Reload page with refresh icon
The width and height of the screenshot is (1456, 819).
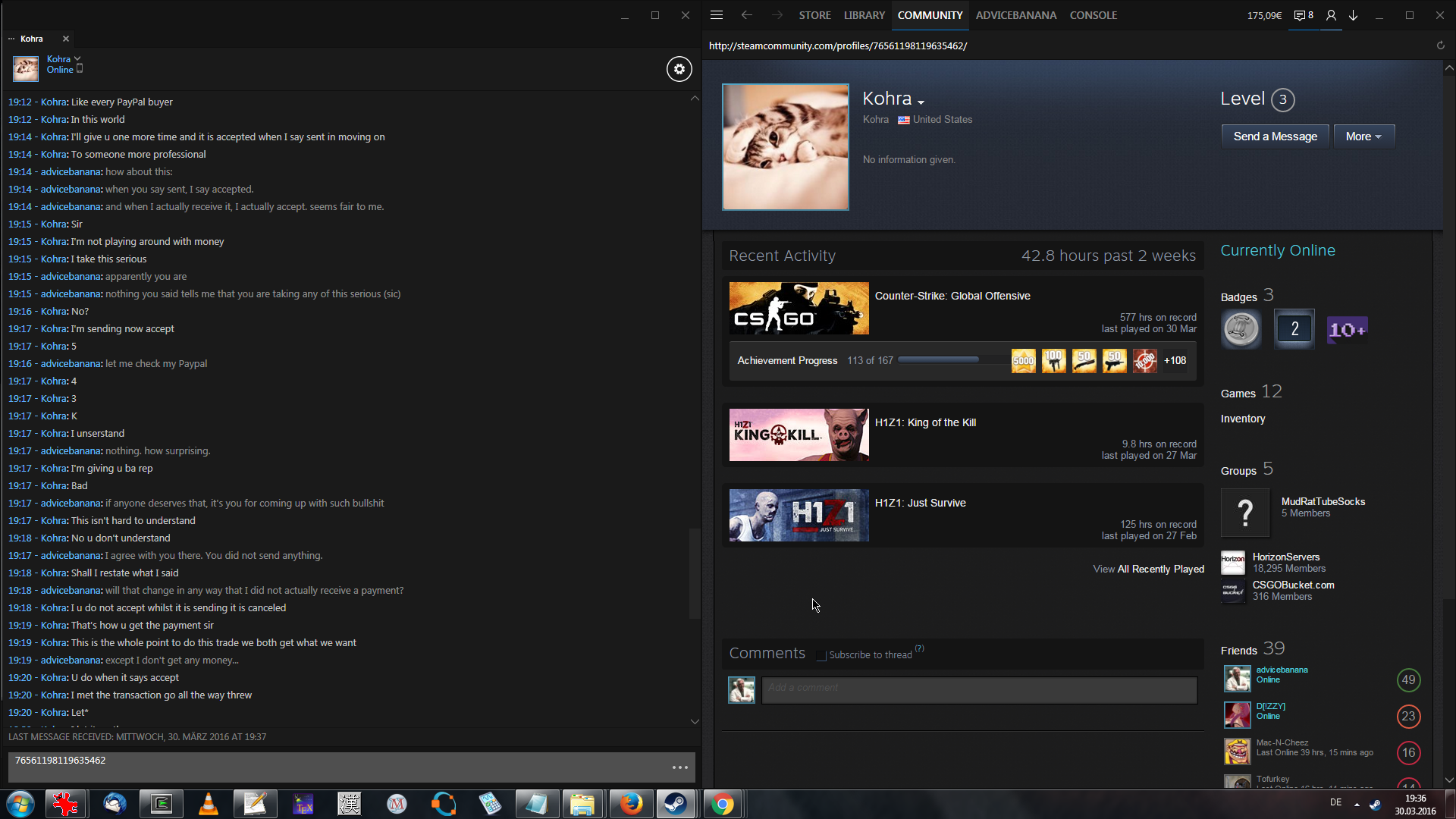pos(1440,45)
